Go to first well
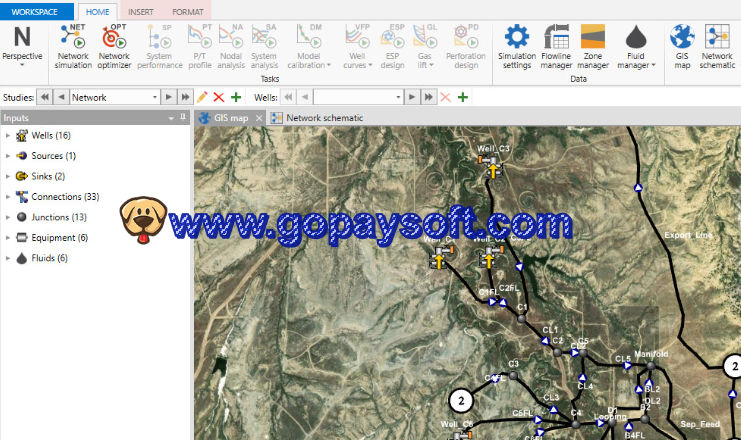This screenshot has width=741, height=440. pos(288,97)
